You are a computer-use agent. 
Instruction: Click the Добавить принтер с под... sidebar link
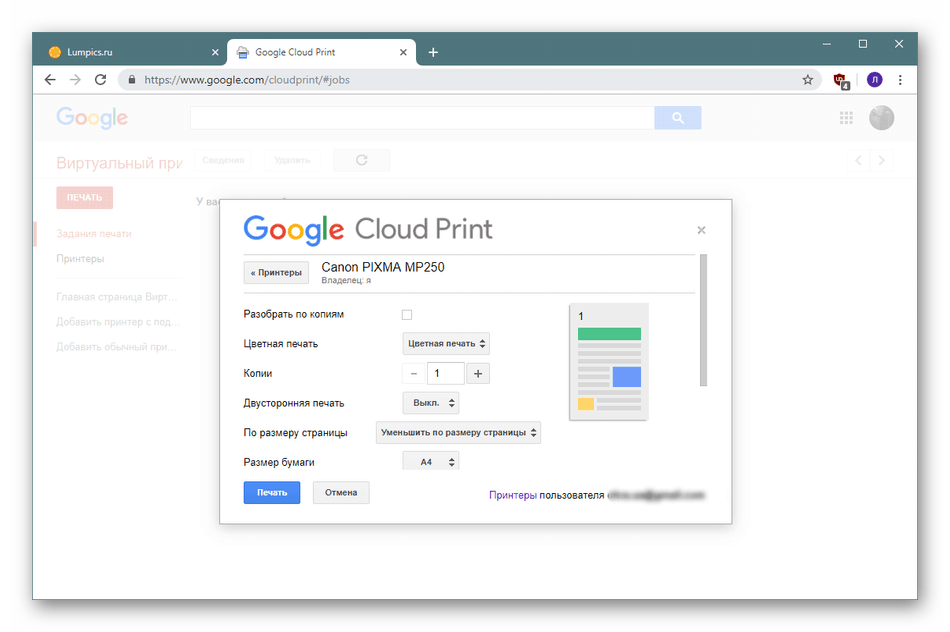[118, 322]
